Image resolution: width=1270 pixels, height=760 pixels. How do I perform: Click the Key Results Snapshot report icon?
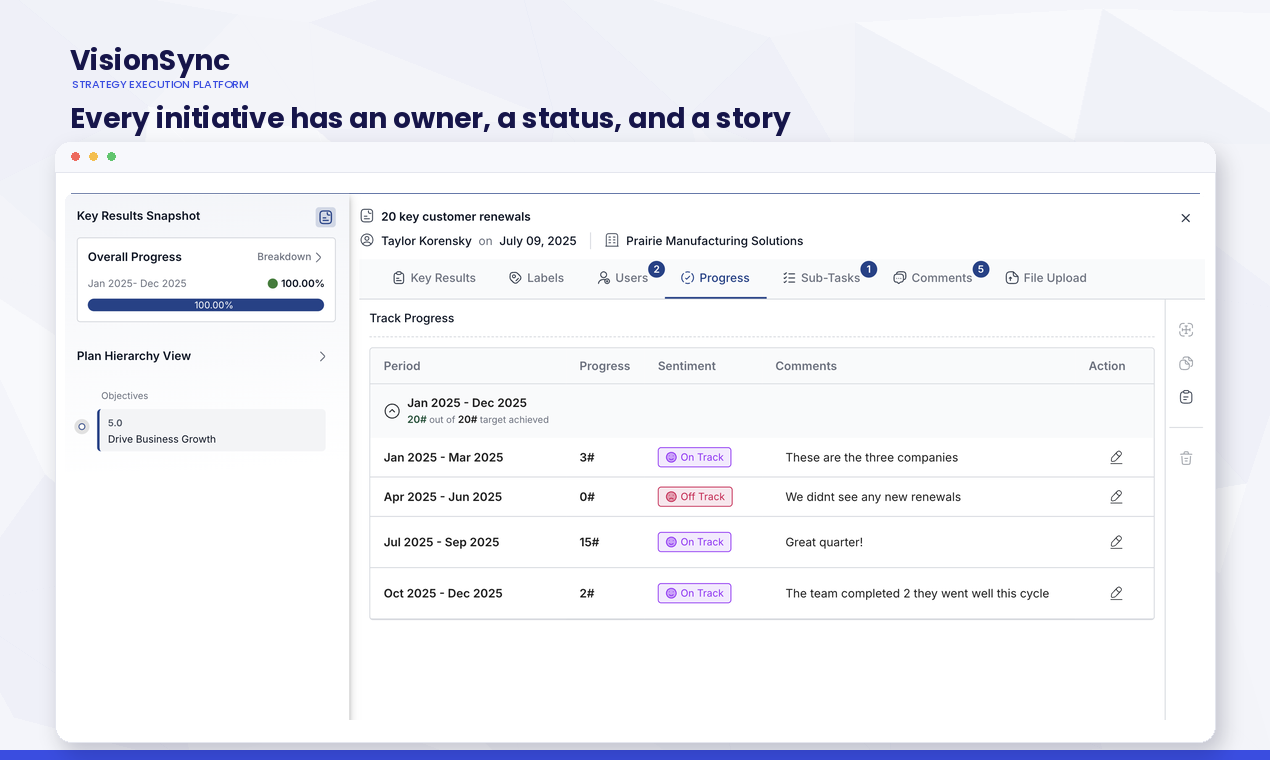325,217
